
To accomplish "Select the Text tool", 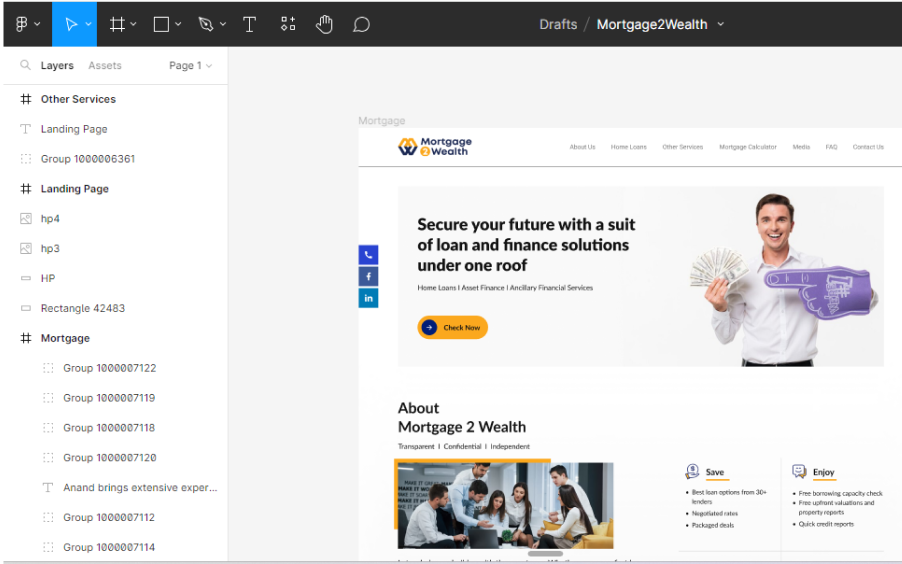I will click(250, 24).
